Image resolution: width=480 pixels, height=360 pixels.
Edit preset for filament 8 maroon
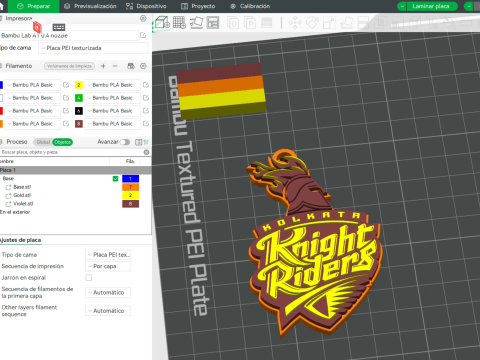pos(146,124)
